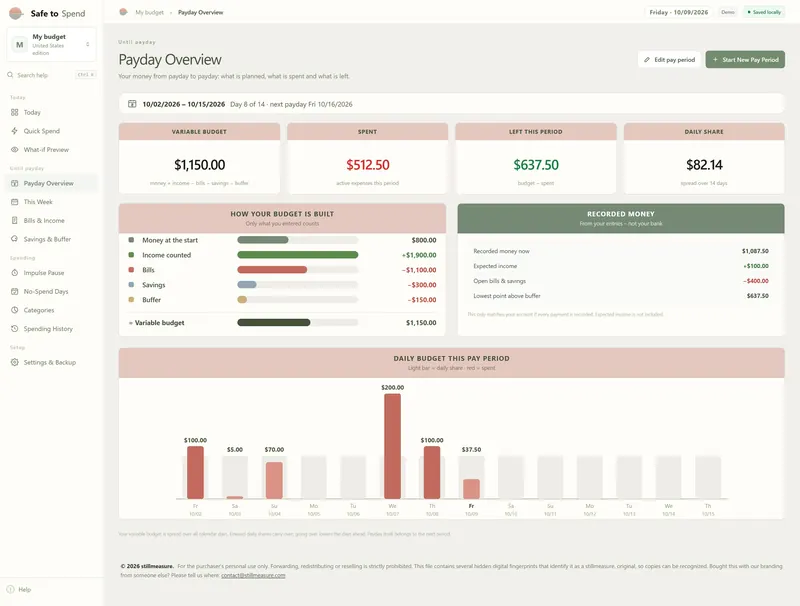Click the Payday Overview sidebar icon

14,183
